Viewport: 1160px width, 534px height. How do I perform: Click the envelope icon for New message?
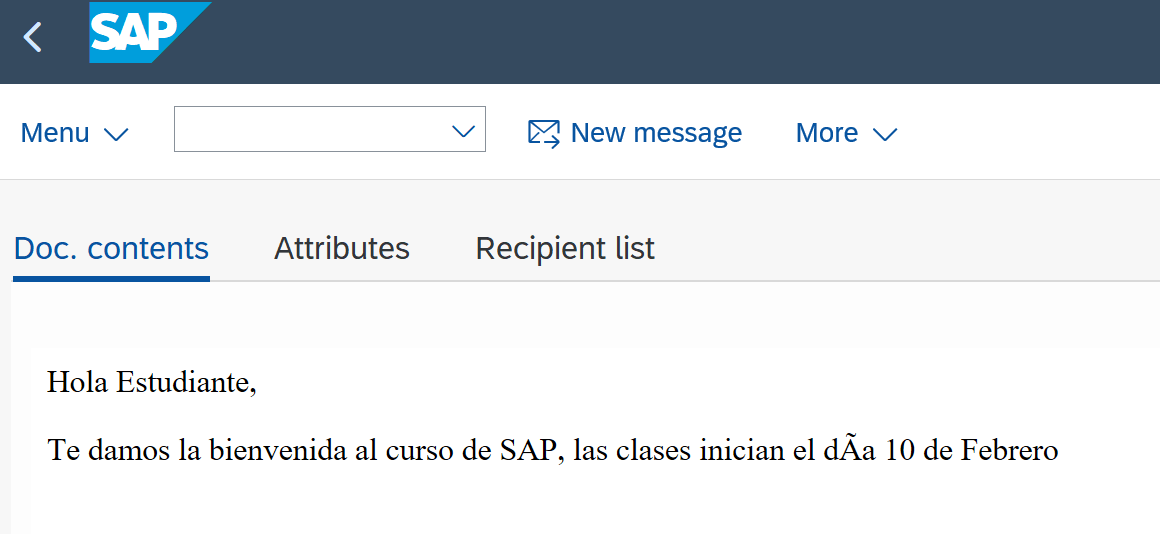(543, 133)
